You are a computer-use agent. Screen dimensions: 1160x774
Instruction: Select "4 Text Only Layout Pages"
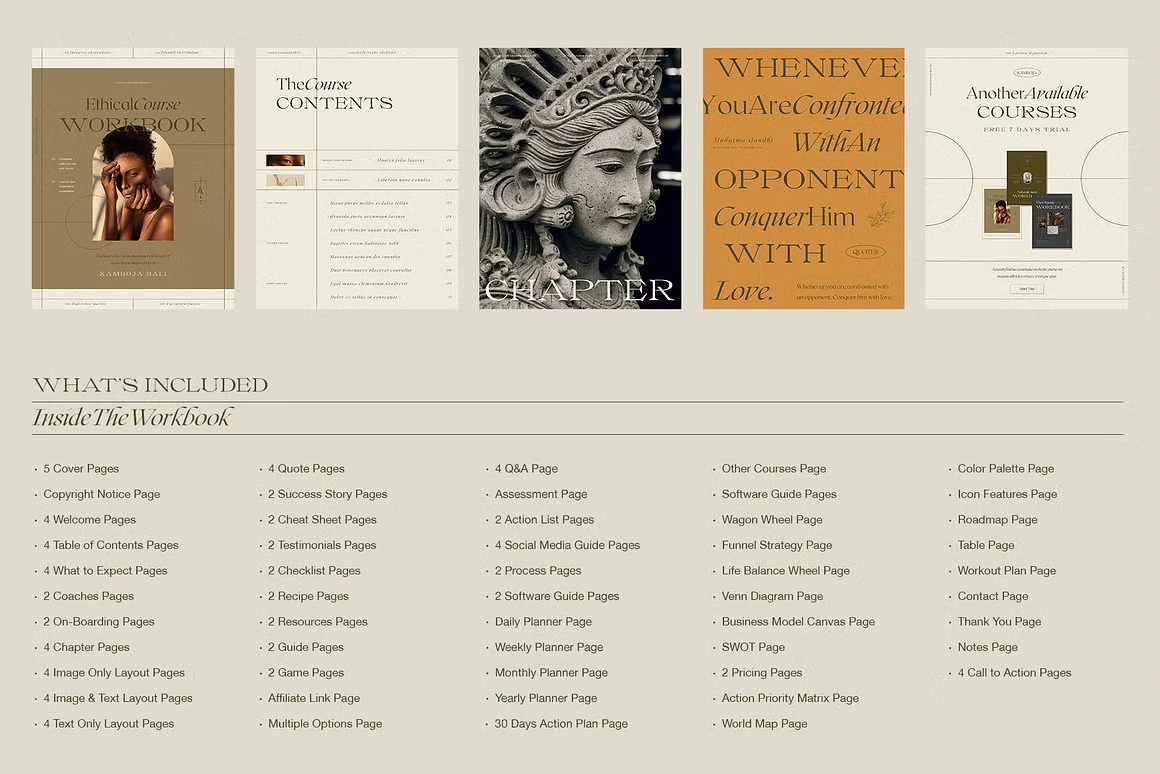tap(109, 724)
